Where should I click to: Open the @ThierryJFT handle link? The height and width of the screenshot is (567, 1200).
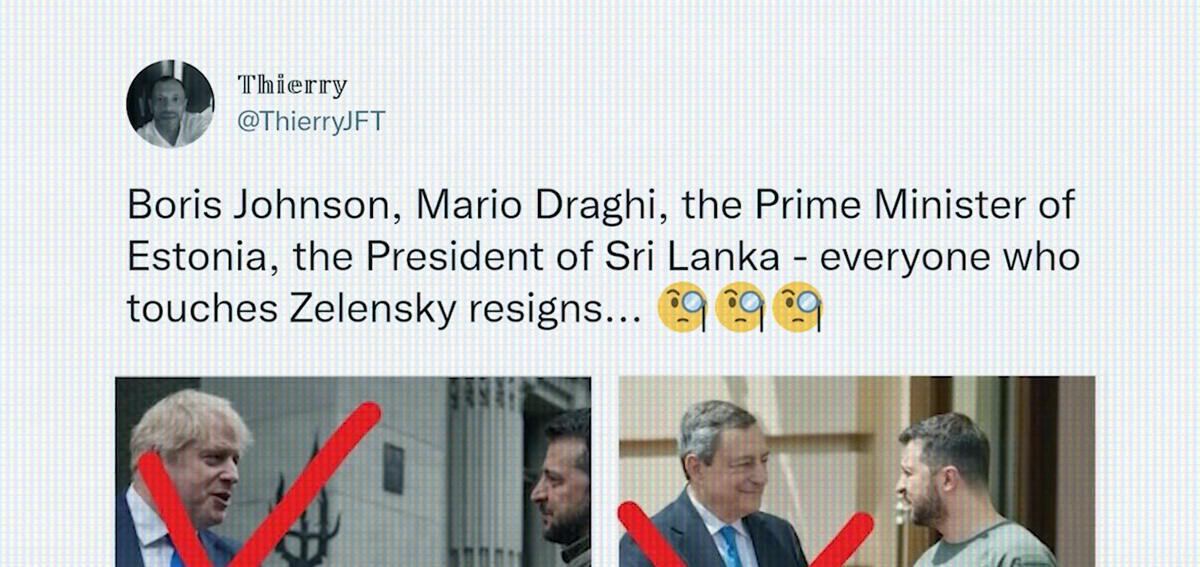click(x=310, y=122)
